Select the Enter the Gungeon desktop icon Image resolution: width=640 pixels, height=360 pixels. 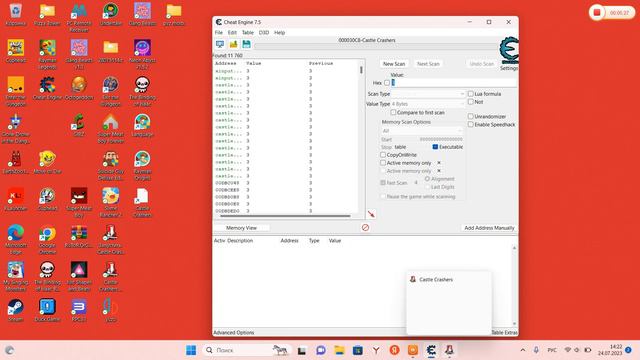pos(16,91)
